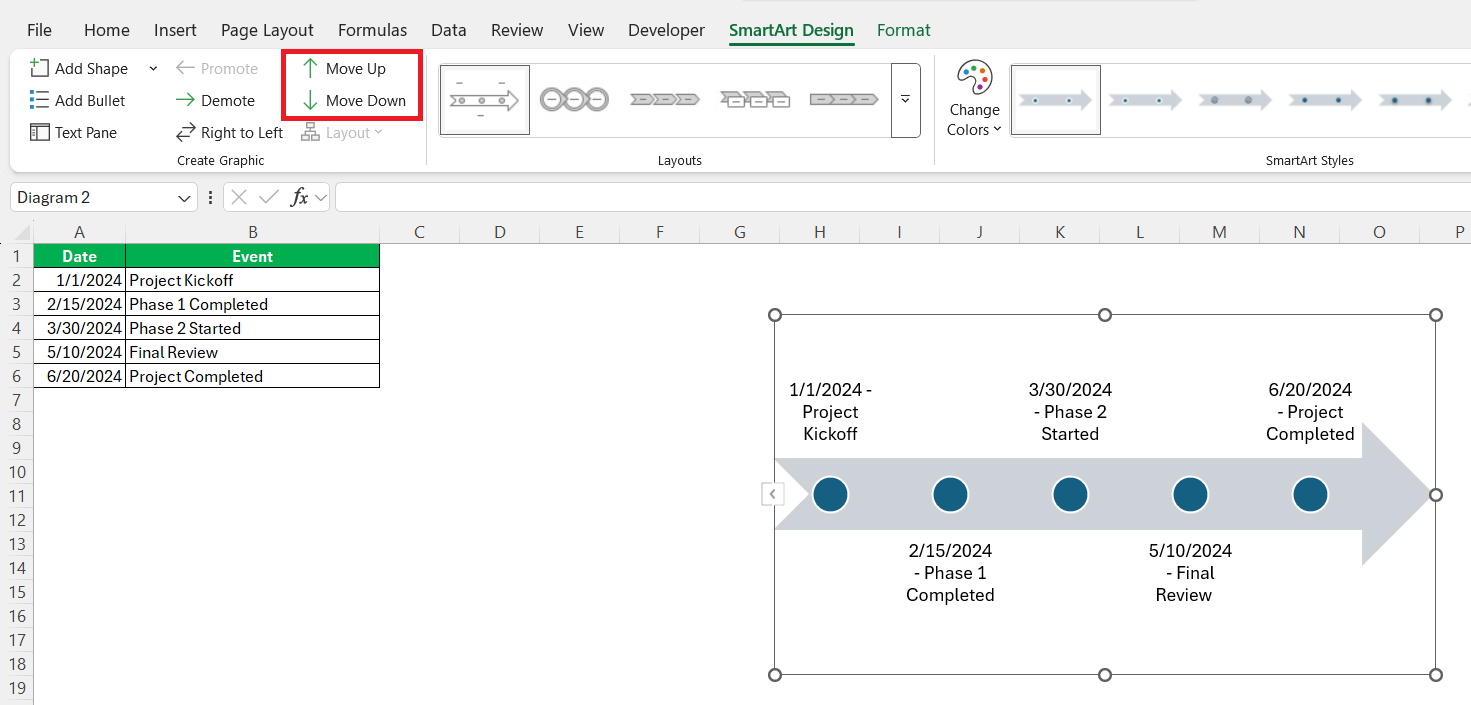The image size is (1471, 705).
Task: Switch to the Home tab
Action: pos(107,30)
